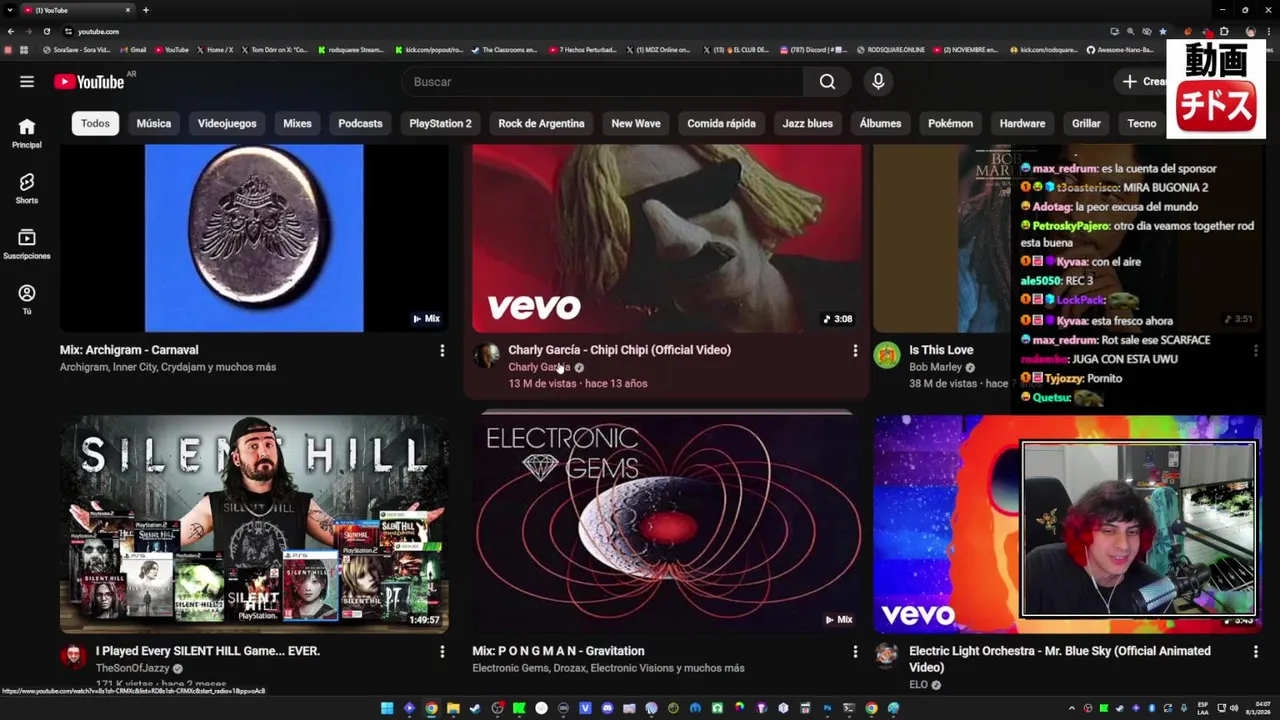The width and height of the screenshot is (1280, 720).
Task: Open the SoraSave bookmark
Action: (76, 49)
